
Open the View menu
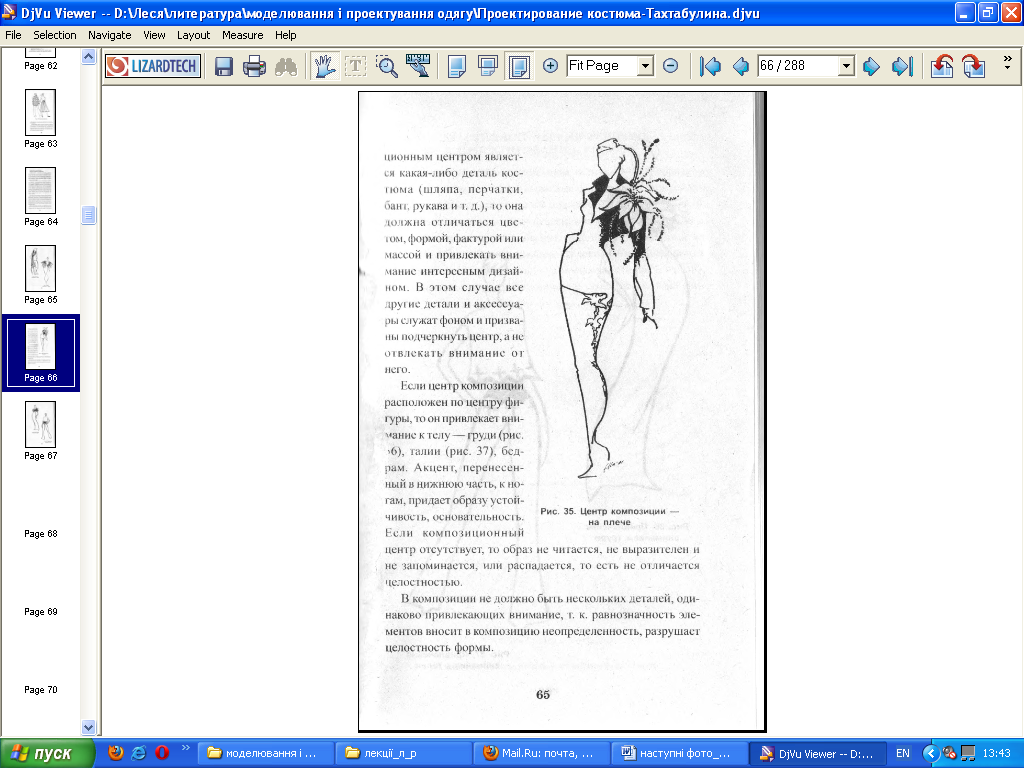tap(154, 35)
